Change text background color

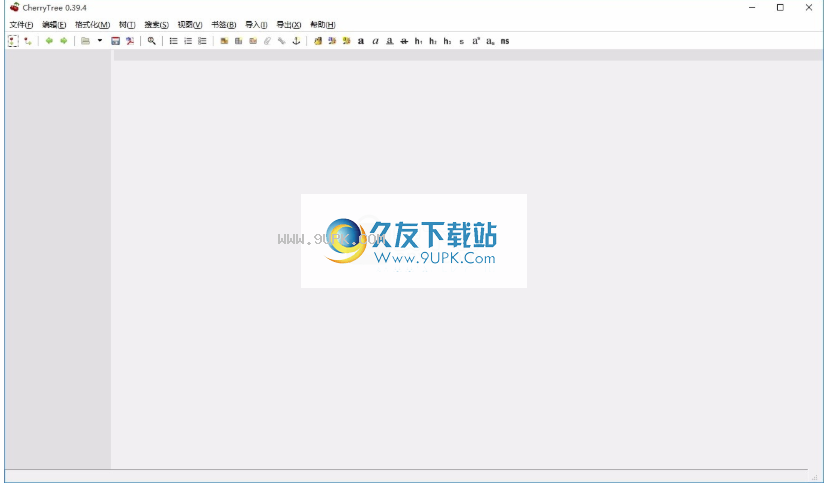[x=332, y=41]
